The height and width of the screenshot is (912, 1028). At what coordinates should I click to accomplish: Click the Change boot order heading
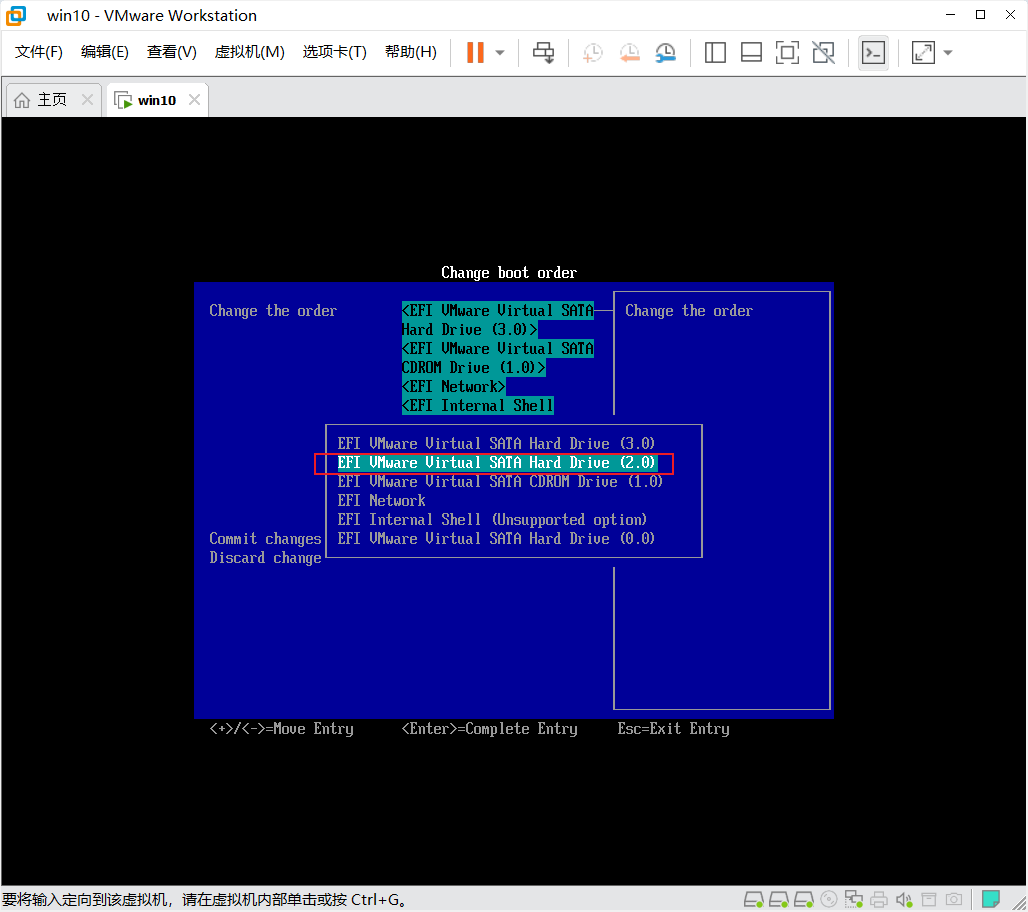pos(509,273)
